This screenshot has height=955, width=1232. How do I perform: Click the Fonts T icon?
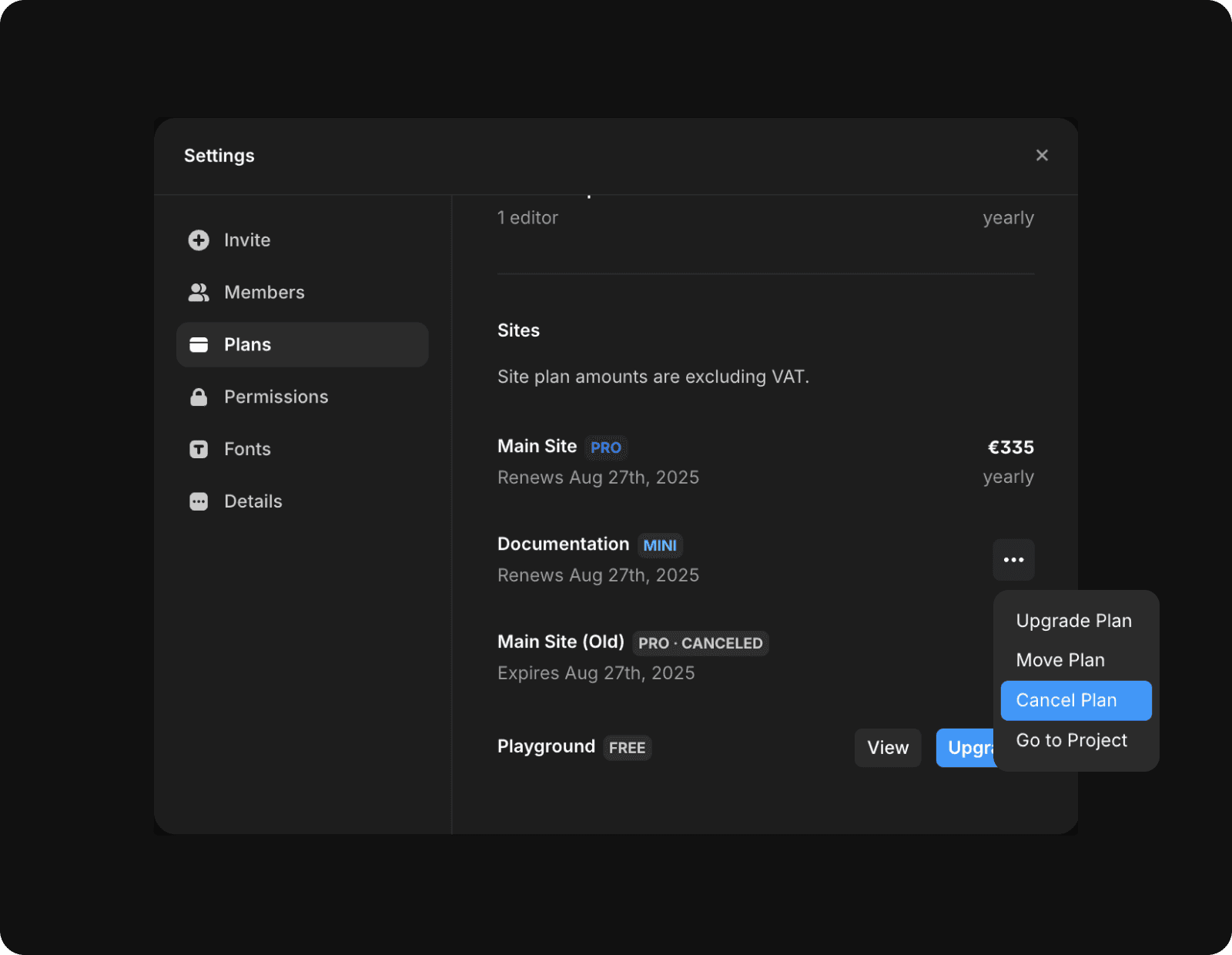point(199,449)
